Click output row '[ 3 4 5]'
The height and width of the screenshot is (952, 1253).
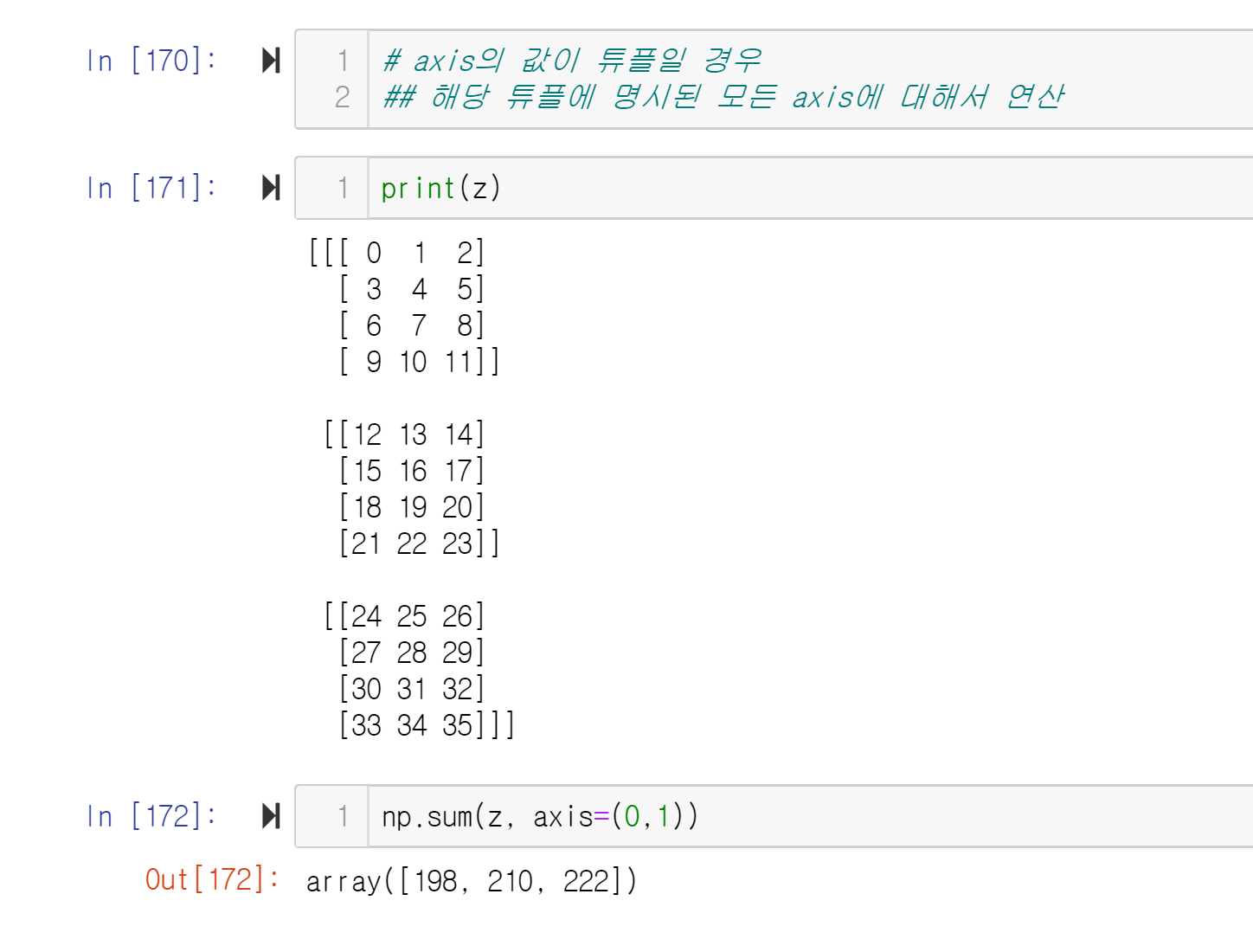(x=411, y=289)
